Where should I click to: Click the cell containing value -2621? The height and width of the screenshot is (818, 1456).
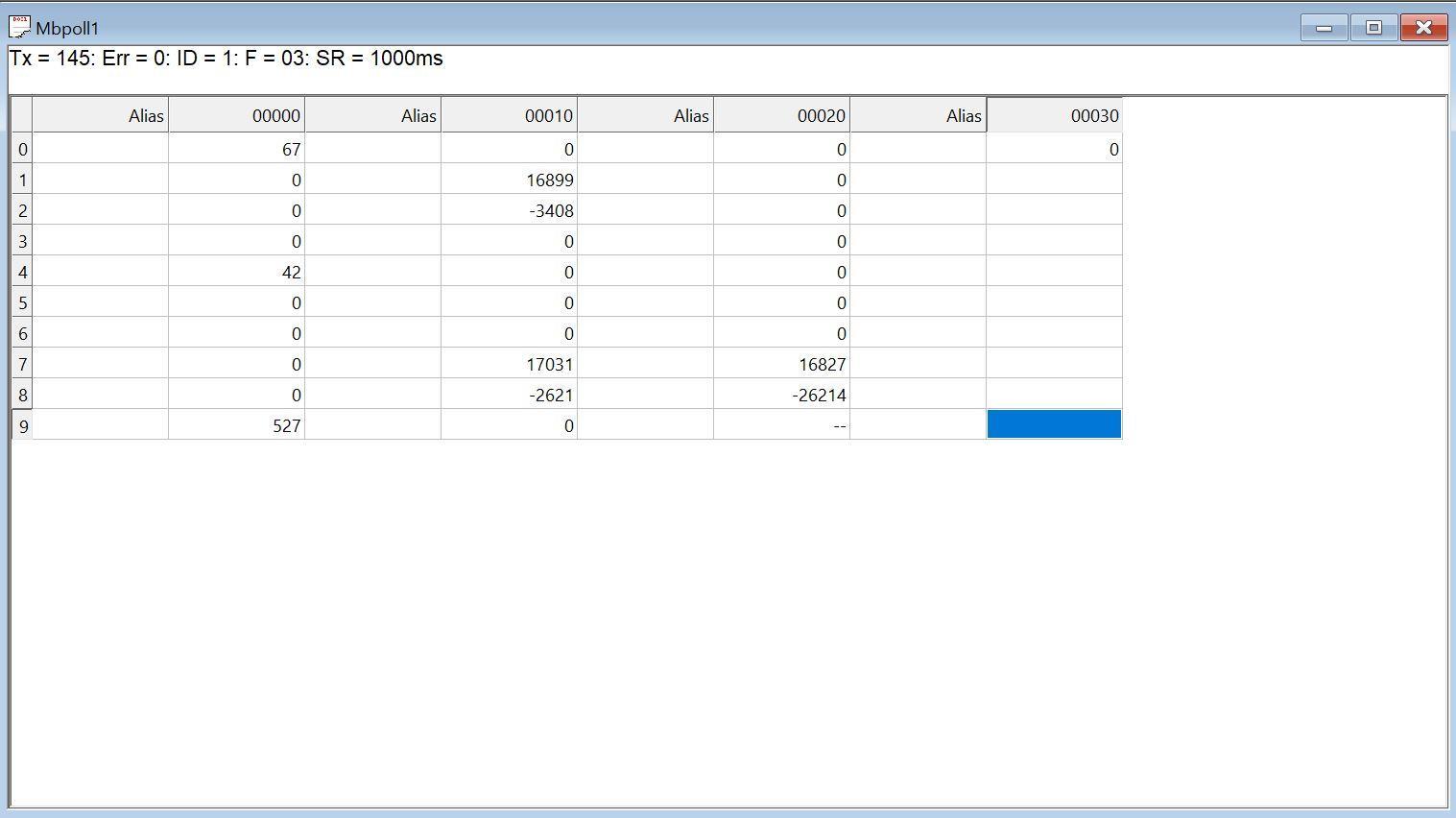510,395
